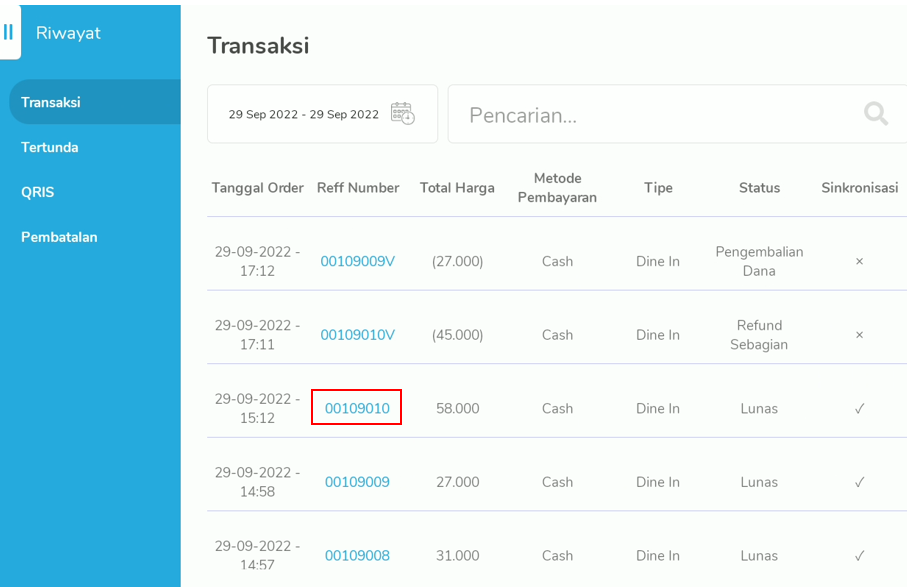907x588 pixels.
Task: Click sync cross for order 00109009V
Action: coord(859,261)
